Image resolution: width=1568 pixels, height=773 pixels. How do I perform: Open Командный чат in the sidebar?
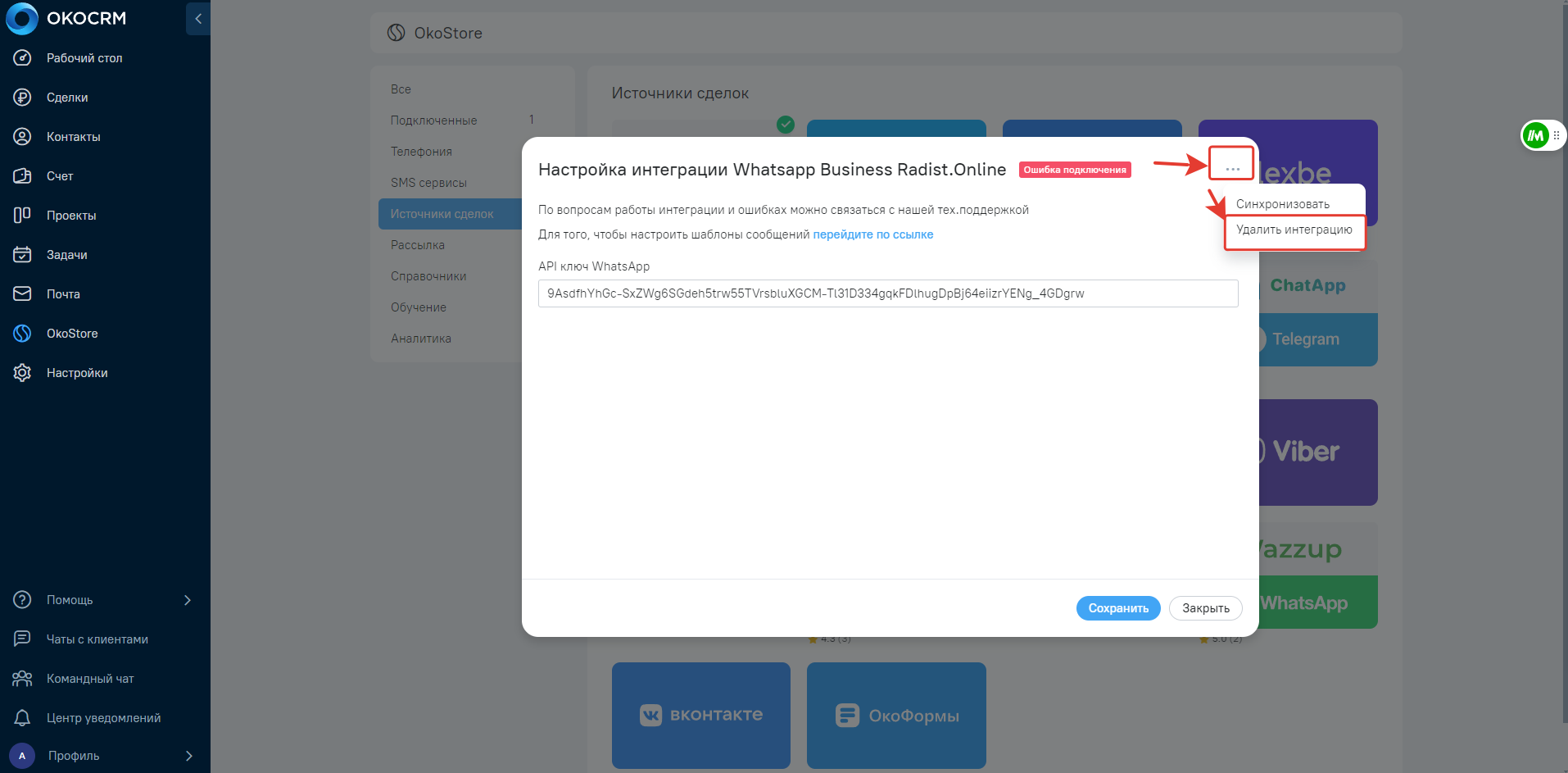[x=90, y=679]
